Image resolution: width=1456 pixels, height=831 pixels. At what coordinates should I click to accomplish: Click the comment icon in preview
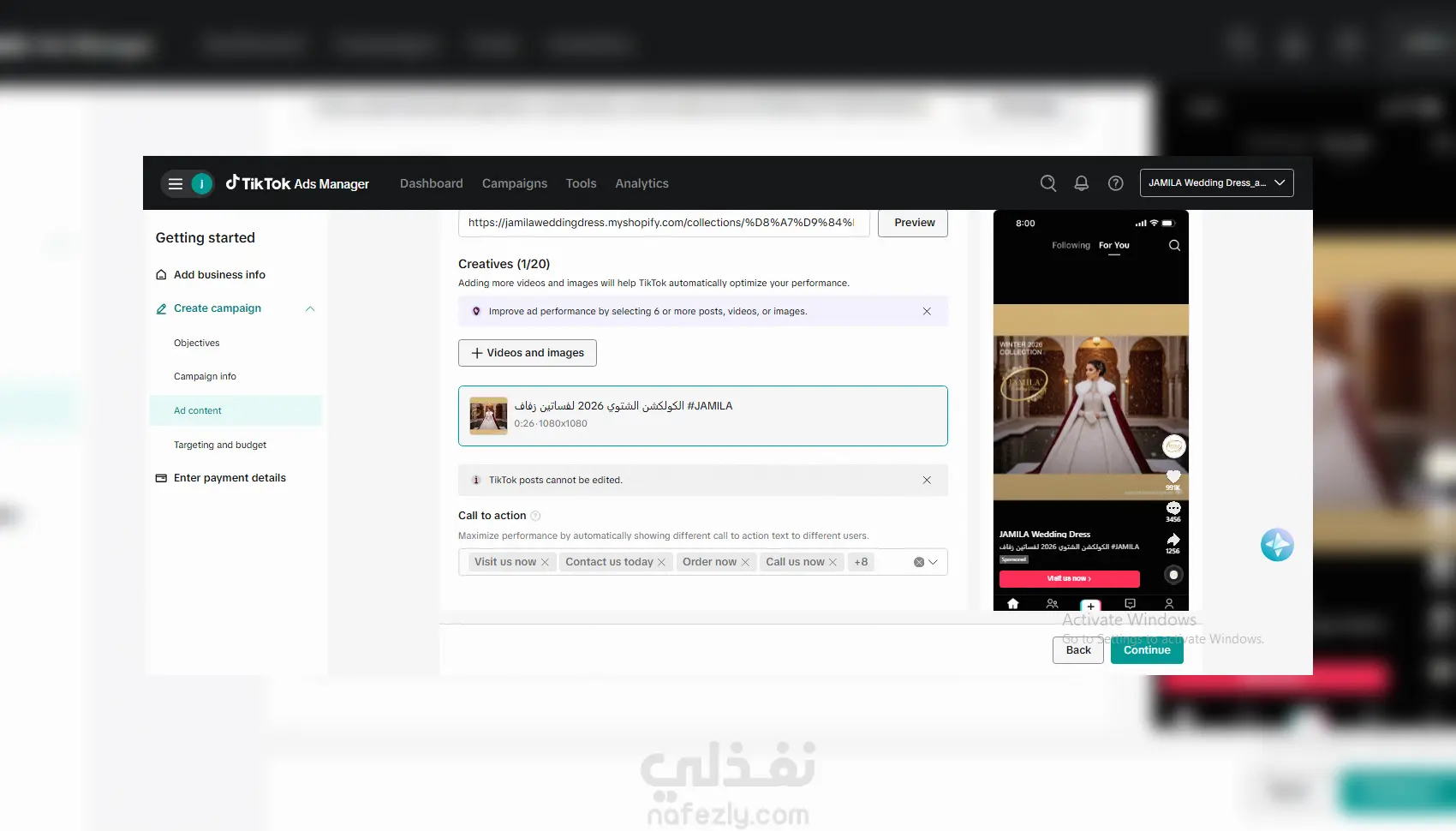(x=1173, y=508)
